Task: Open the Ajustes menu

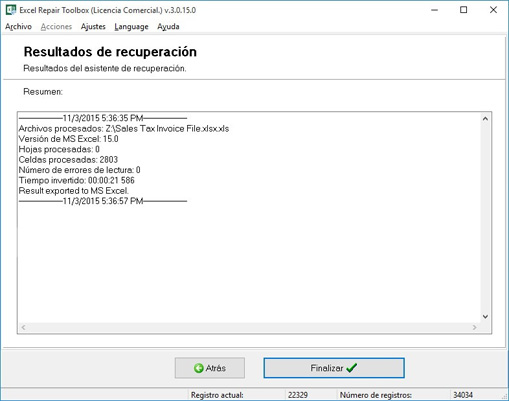Action: (93, 27)
